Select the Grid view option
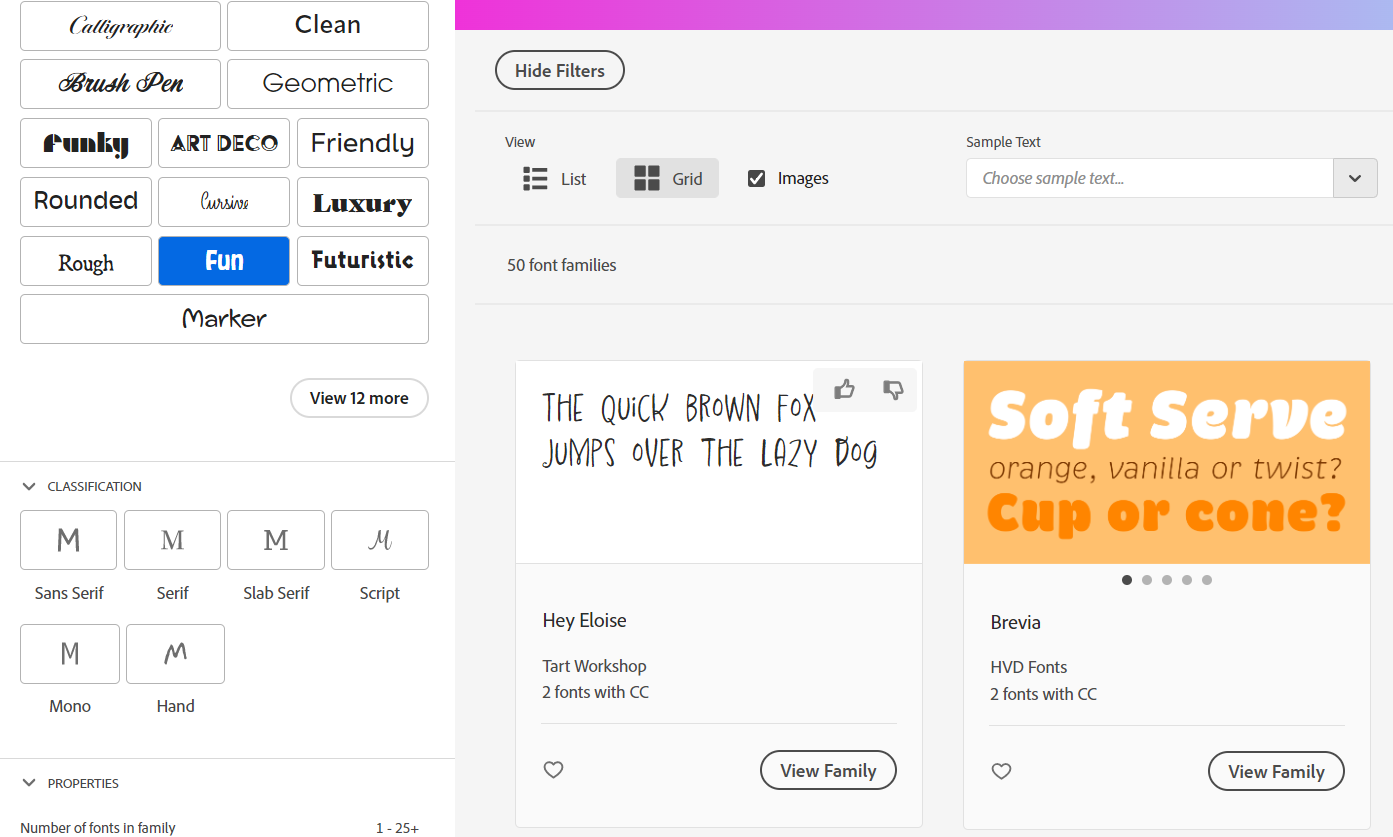 [x=667, y=179]
